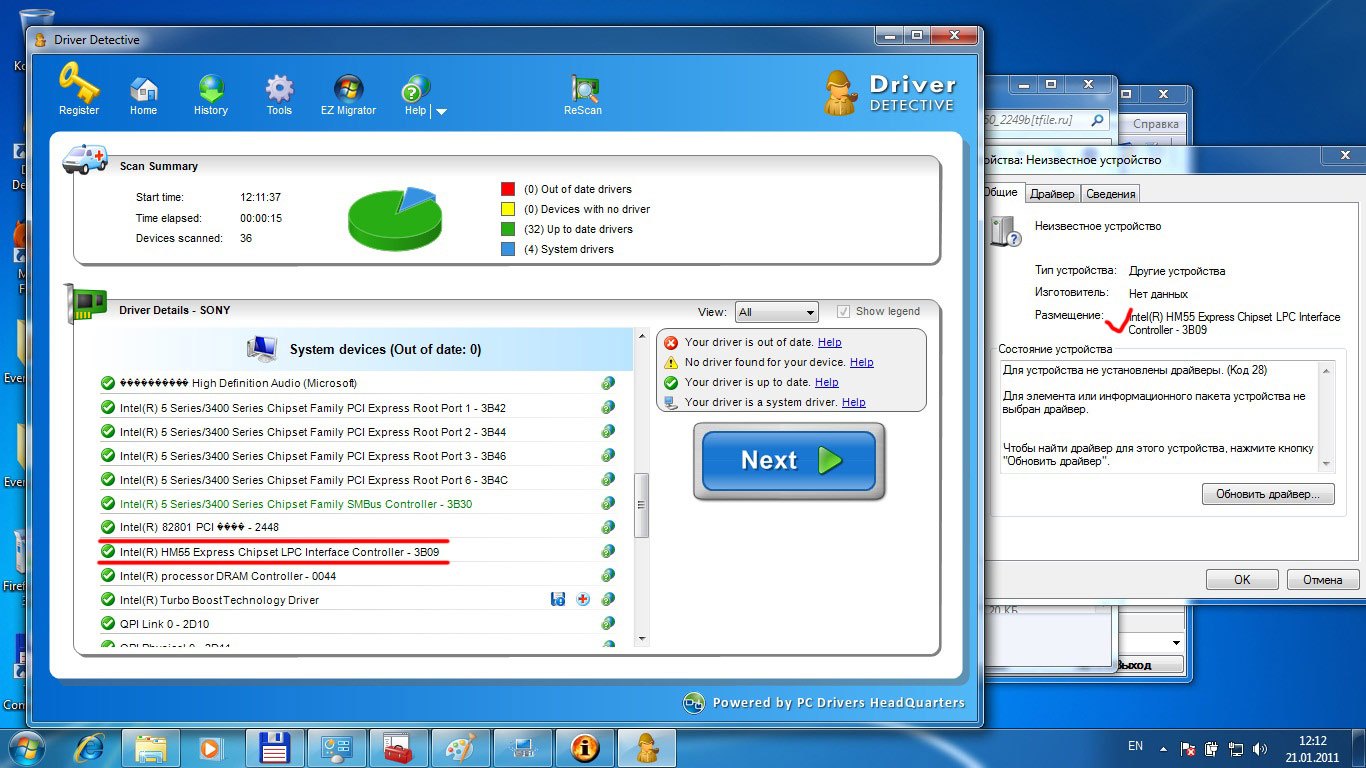The width and height of the screenshot is (1366, 768).
Task: Click info globe icon on QPI Link 0 row
Action: tap(608, 624)
